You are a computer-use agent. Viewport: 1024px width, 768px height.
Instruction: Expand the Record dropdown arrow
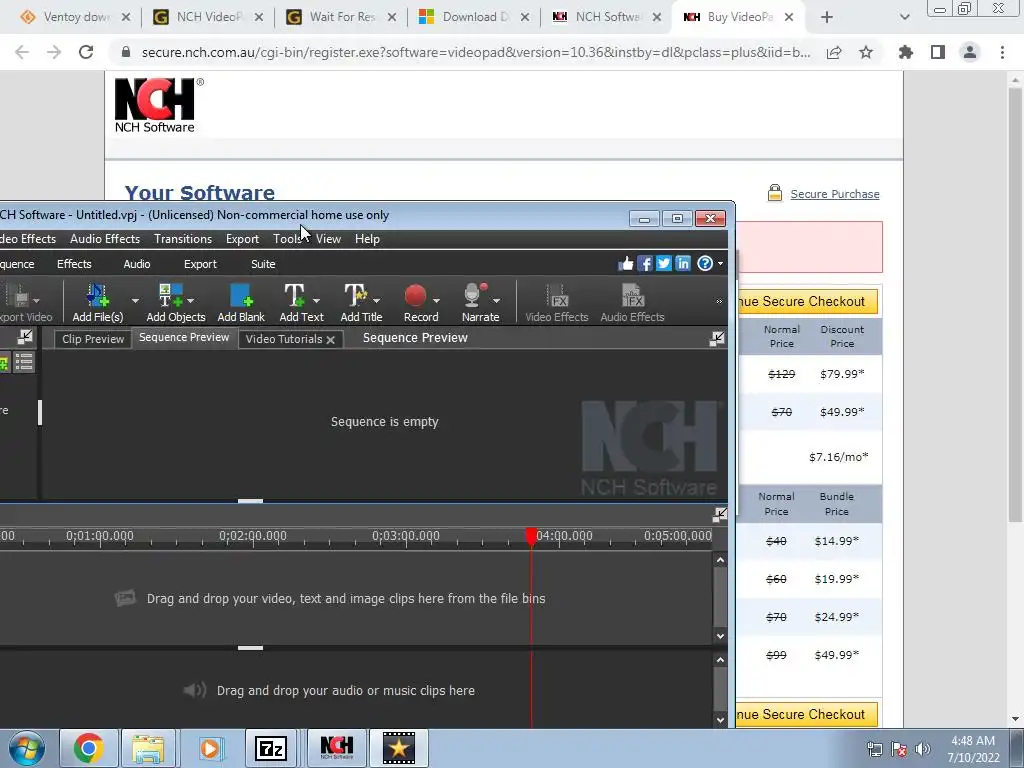pyautogui.click(x=436, y=301)
